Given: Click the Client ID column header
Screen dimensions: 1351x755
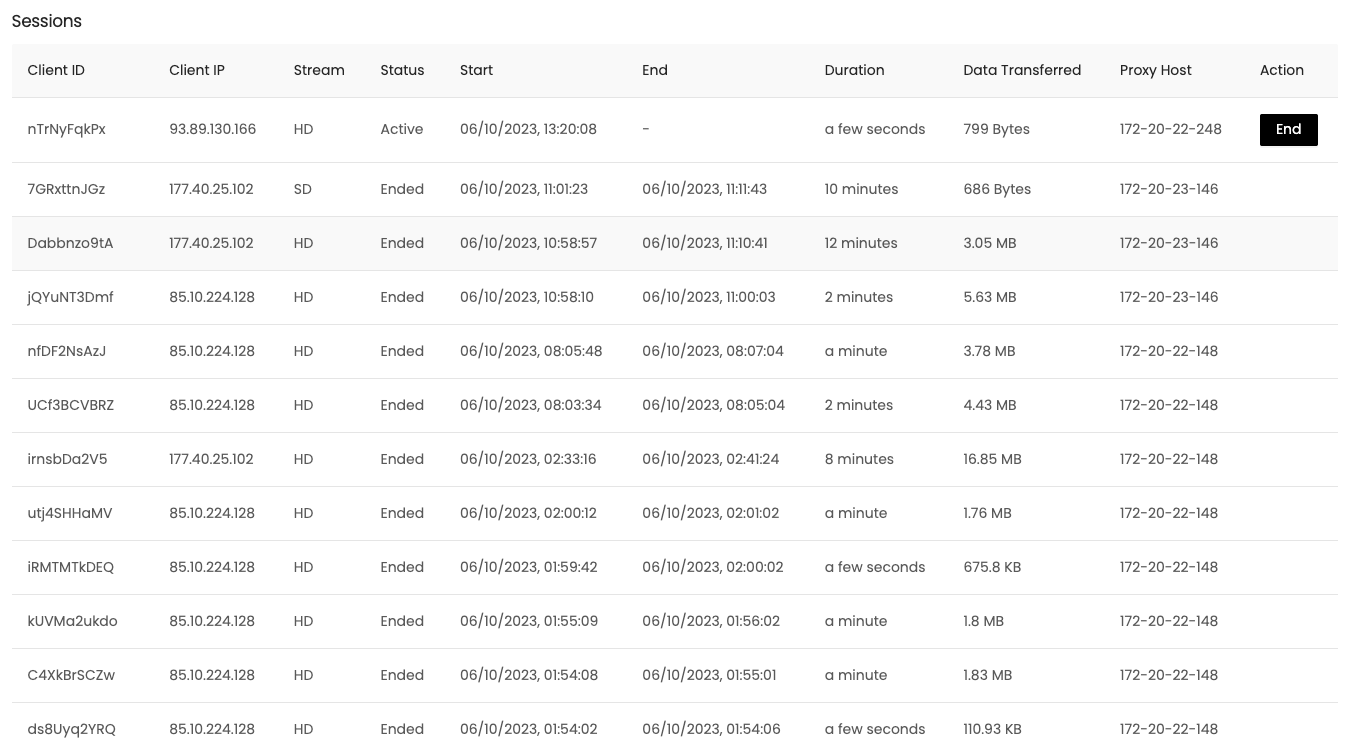Looking at the screenshot, I should pos(56,70).
